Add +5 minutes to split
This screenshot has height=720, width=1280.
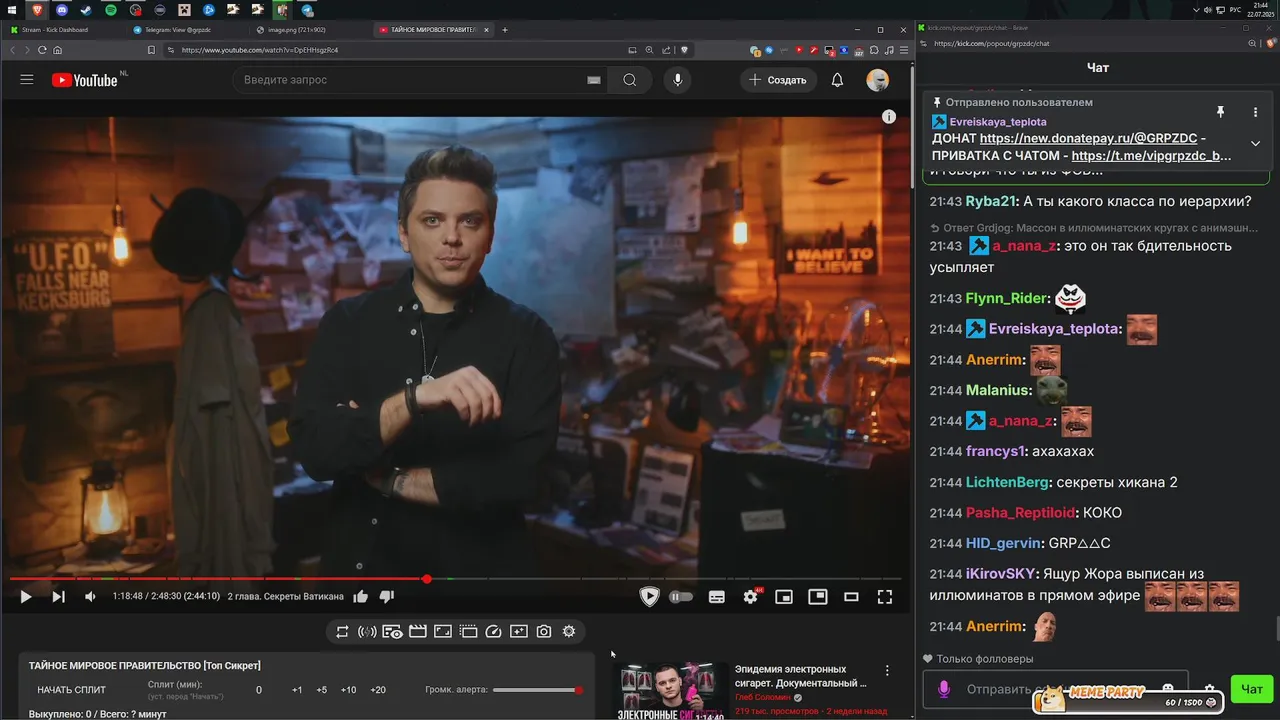coord(321,690)
